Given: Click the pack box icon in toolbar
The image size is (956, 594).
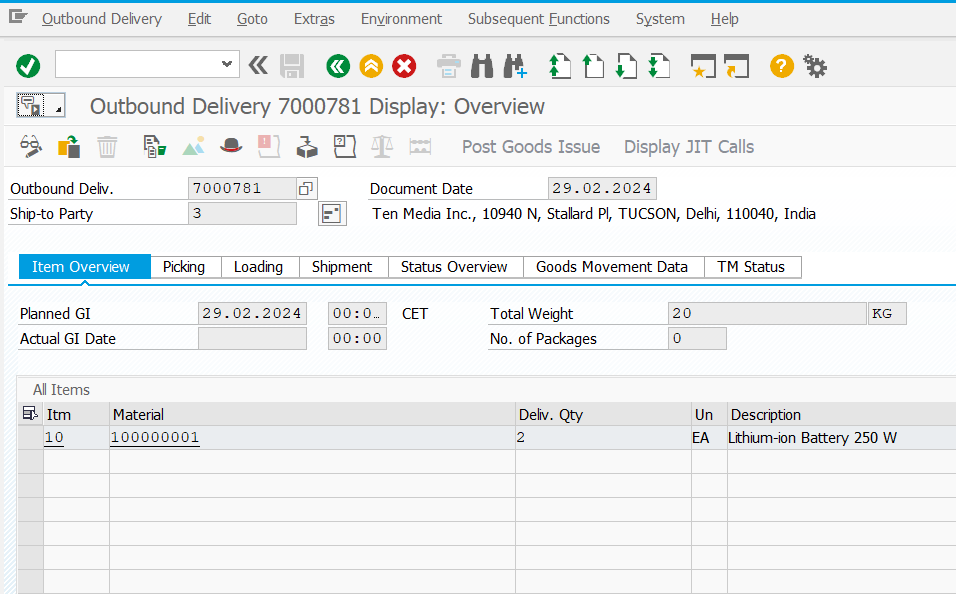Looking at the screenshot, I should [x=306, y=147].
